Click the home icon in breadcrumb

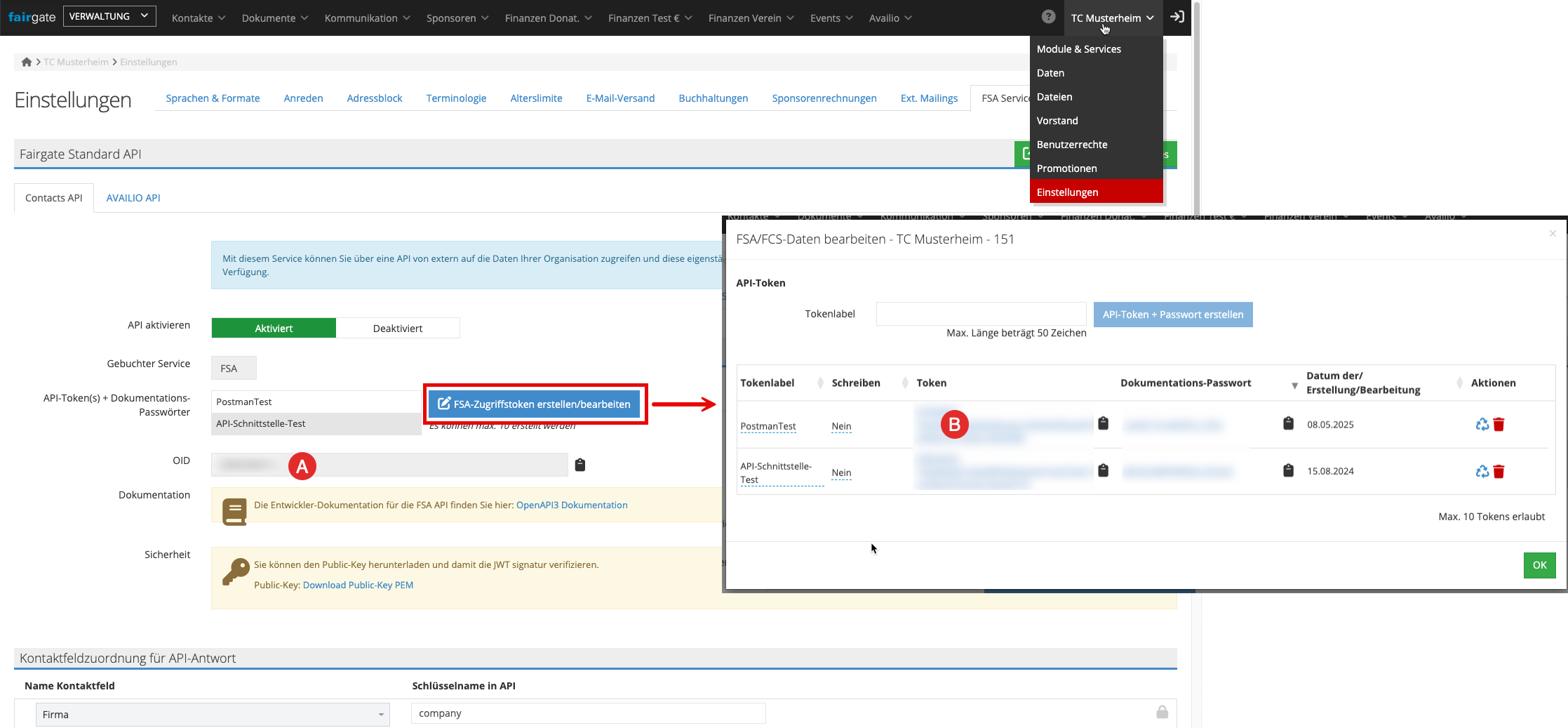(27, 62)
